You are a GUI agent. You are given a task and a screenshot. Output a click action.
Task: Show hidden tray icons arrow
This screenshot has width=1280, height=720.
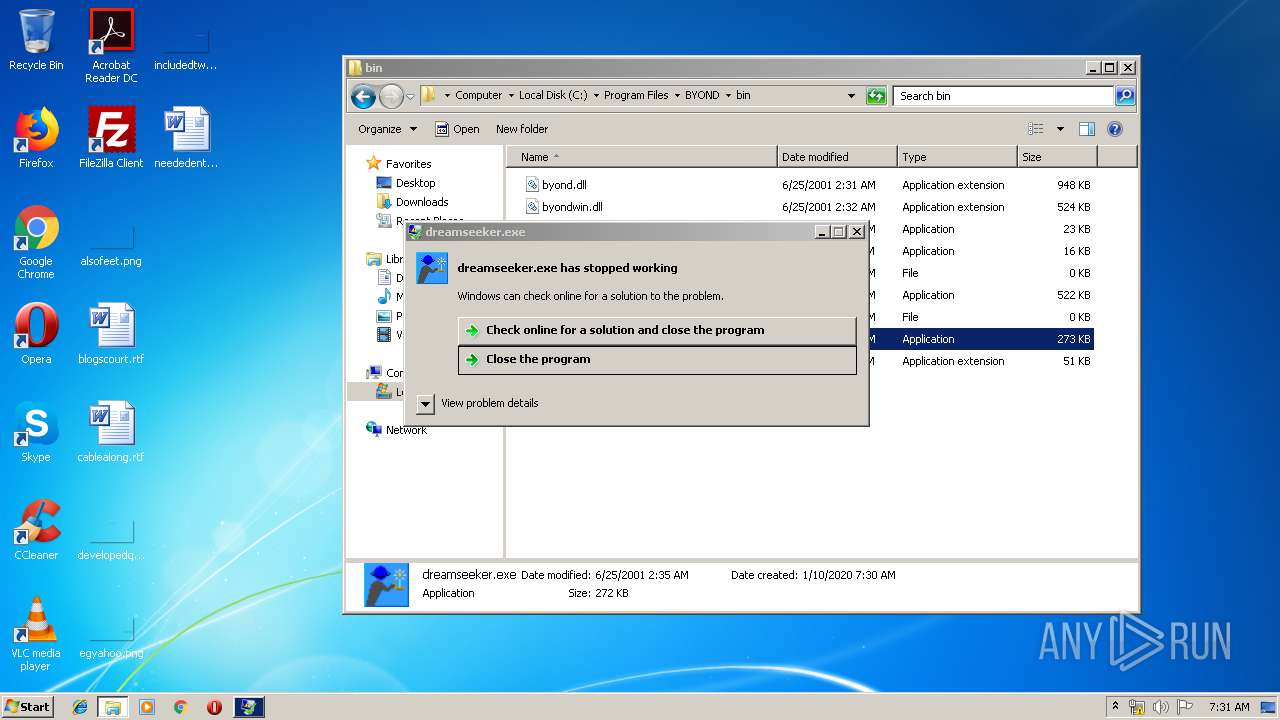(1115, 707)
